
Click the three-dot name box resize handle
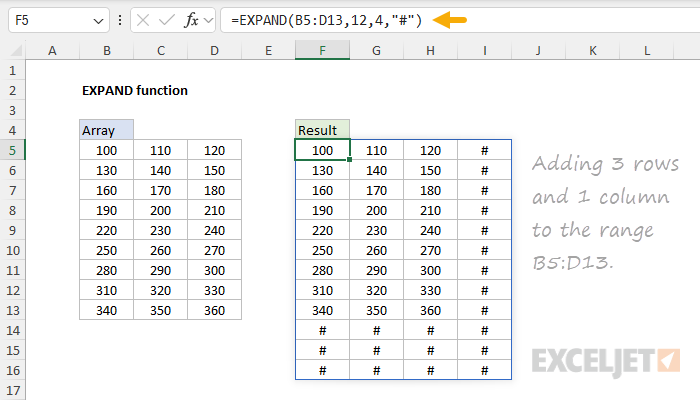[x=121, y=20]
